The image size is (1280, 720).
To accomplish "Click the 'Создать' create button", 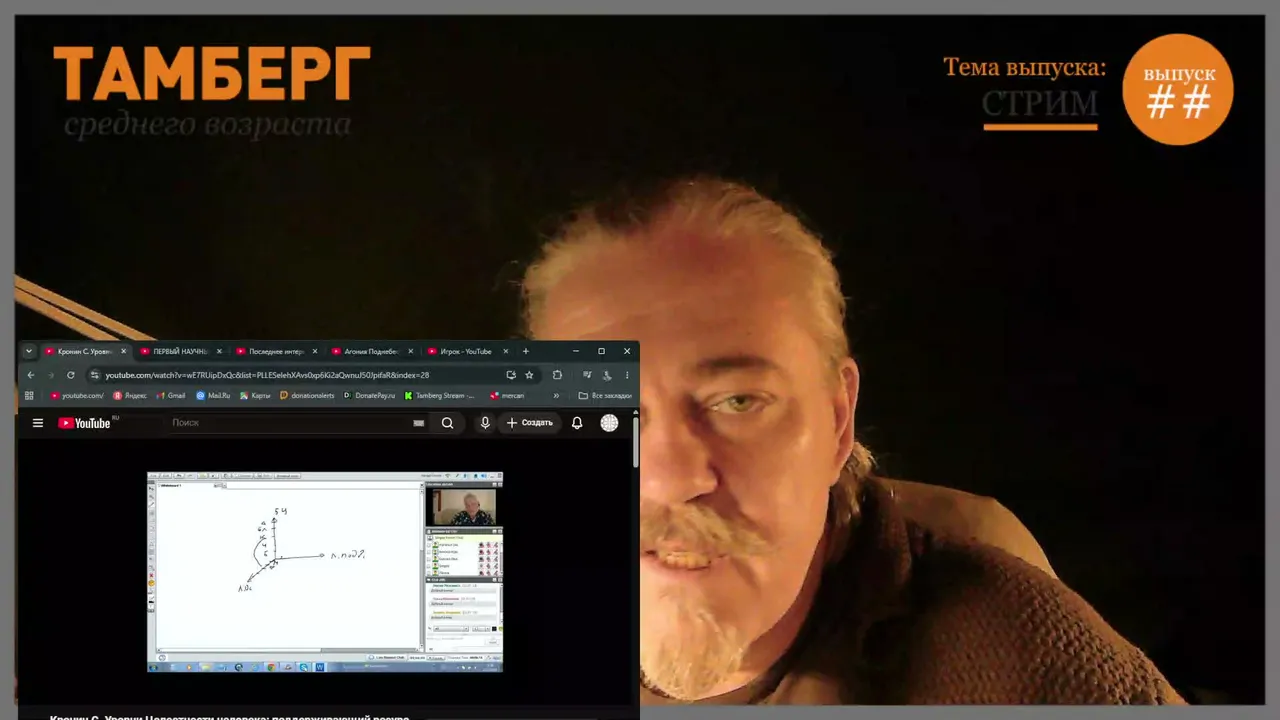I will coord(529,423).
